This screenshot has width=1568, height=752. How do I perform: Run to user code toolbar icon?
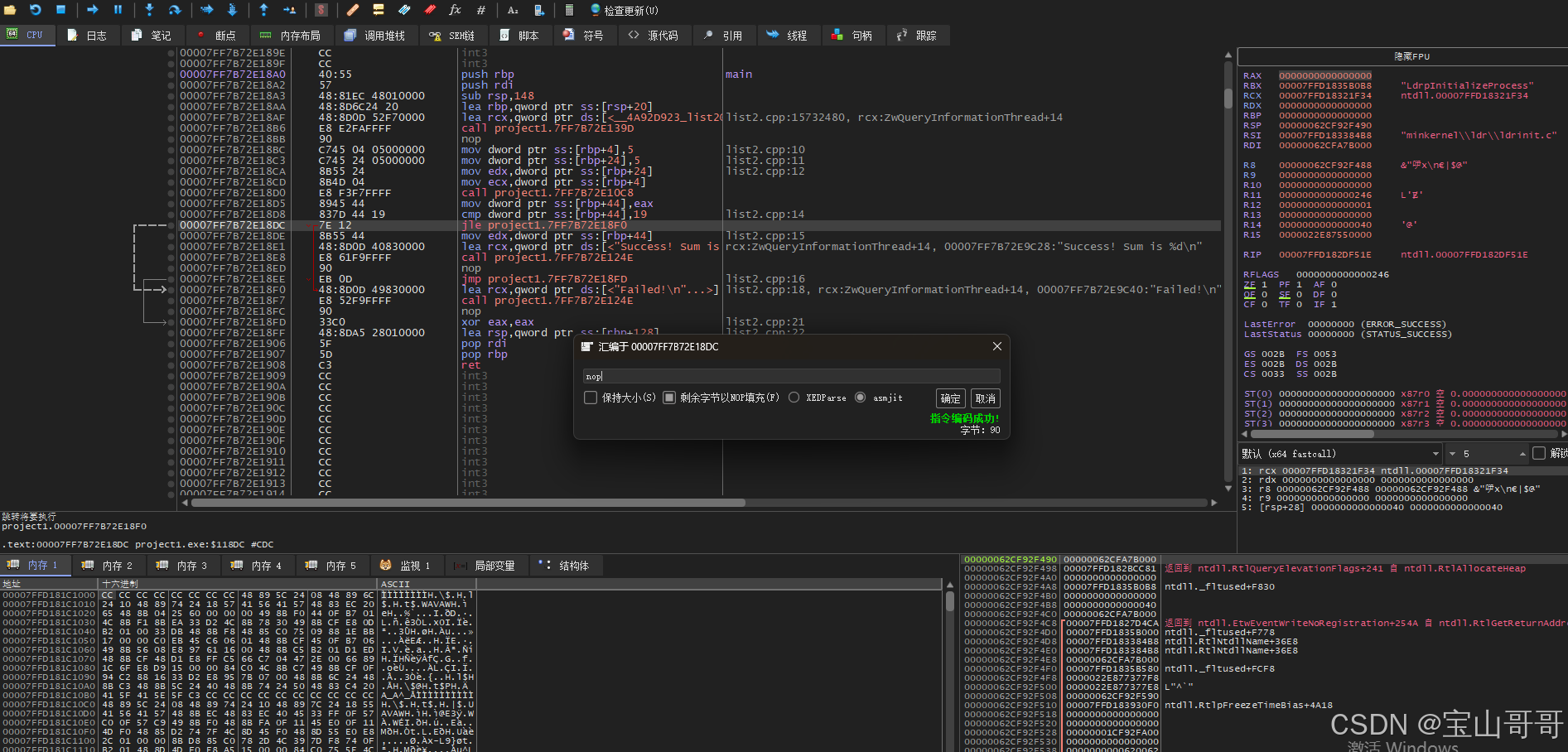pyautogui.click(x=289, y=10)
